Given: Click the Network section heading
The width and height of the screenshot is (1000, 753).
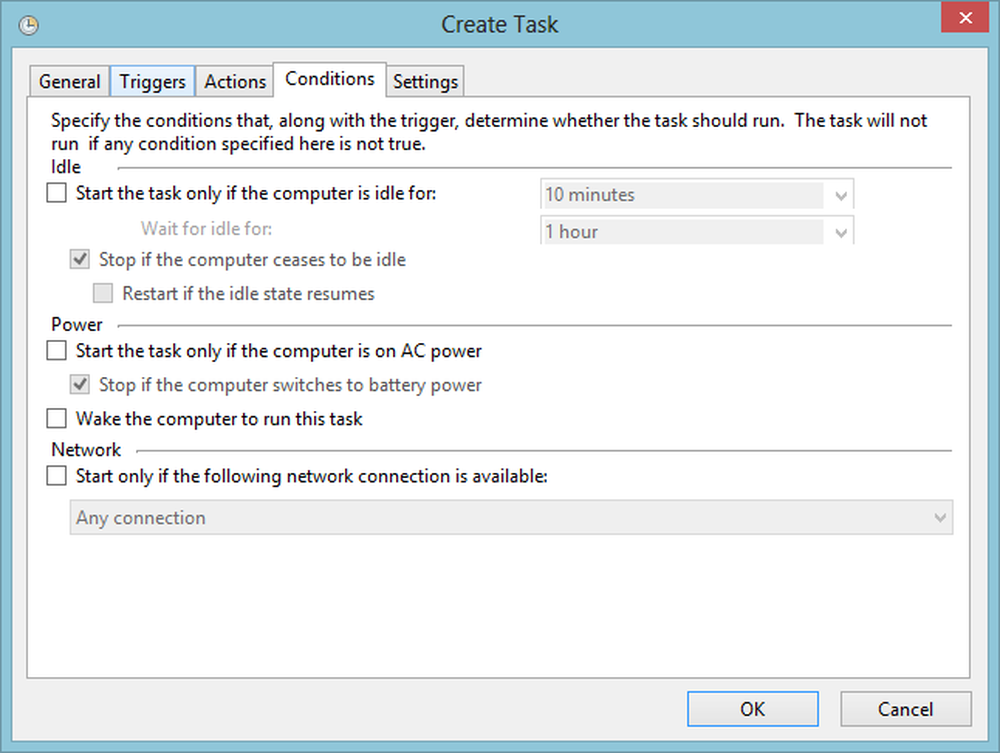Looking at the screenshot, I should [86, 450].
